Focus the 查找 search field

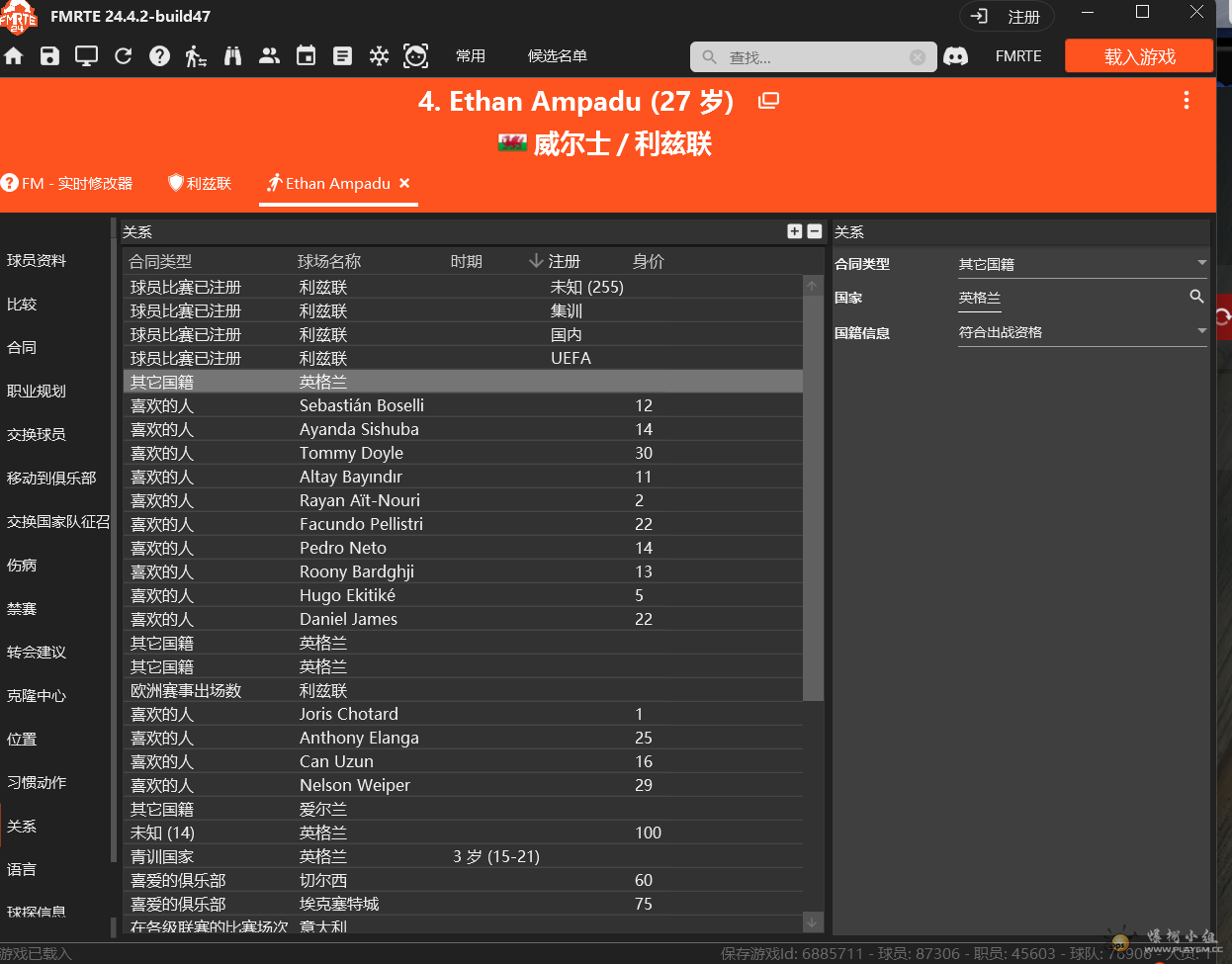(x=813, y=57)
